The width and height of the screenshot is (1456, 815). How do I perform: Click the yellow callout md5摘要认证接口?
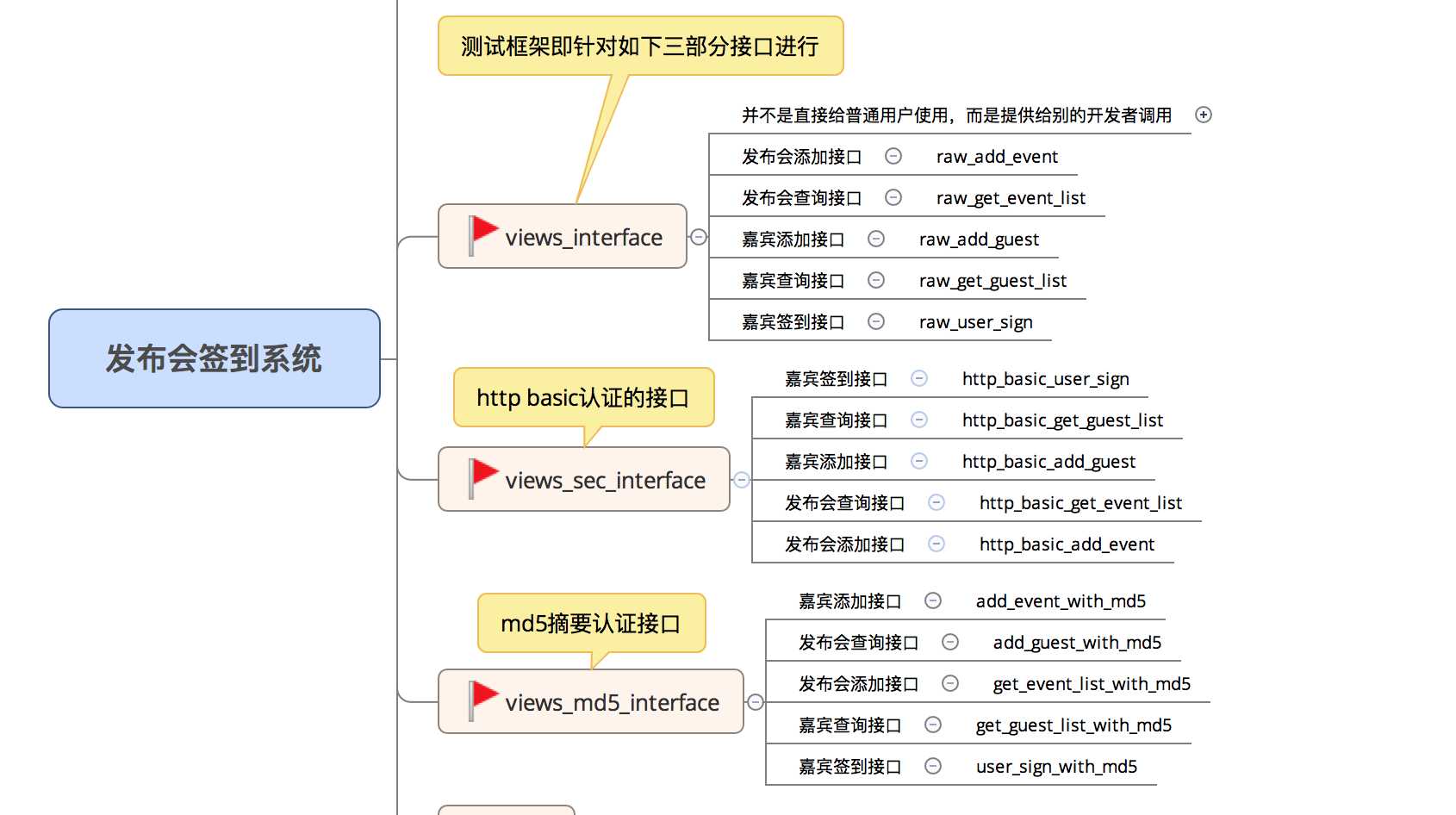[x=591, y=623]
